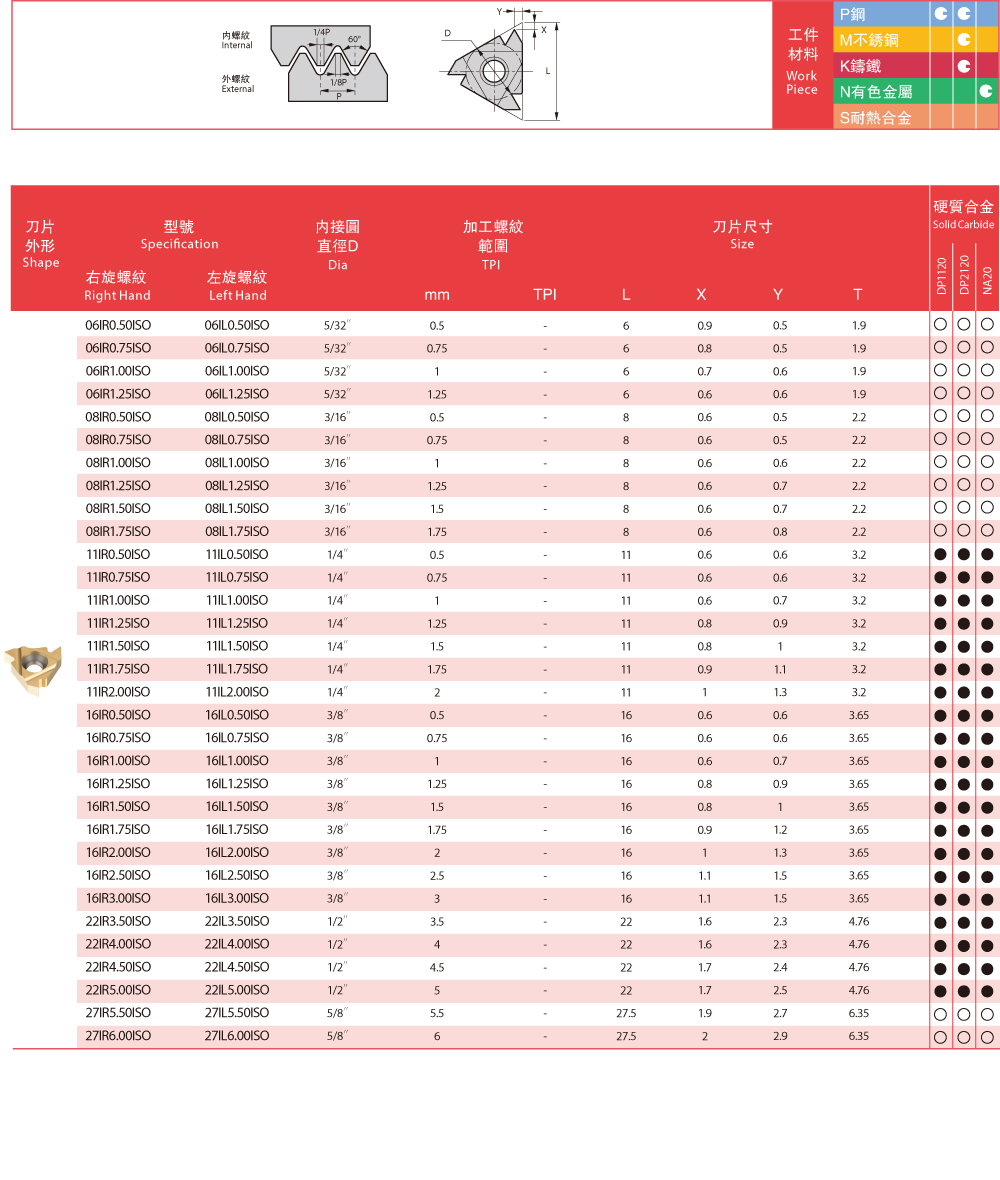1000x1180 pixels.
Task: Click the 22IL4.00ISO left hand entry
Action: point(237,945)
